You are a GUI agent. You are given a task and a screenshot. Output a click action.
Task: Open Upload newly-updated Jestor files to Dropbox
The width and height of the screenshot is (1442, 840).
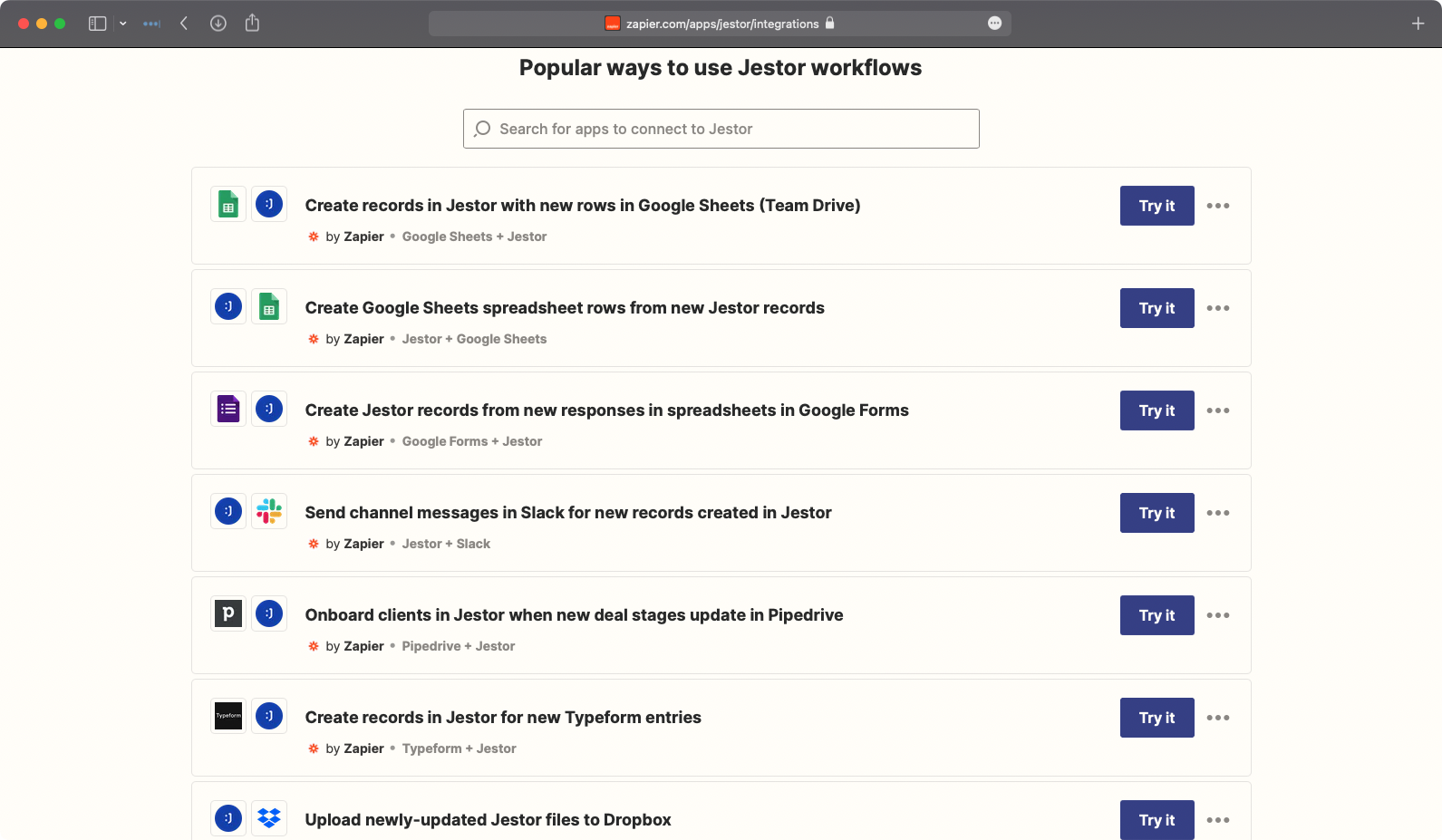[x=489, y=820]
